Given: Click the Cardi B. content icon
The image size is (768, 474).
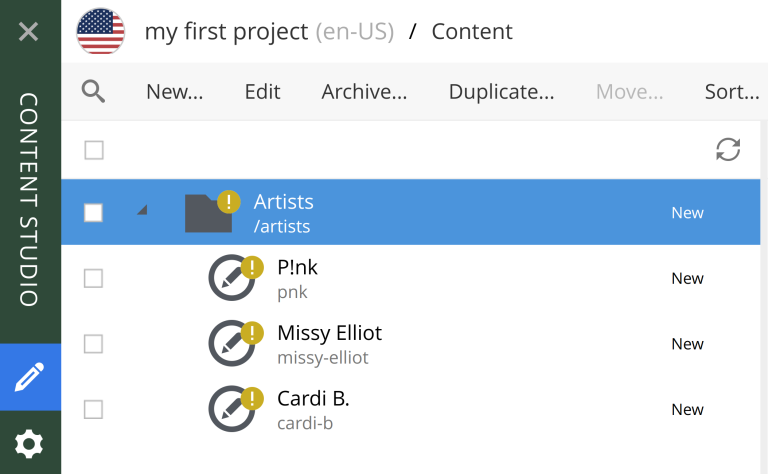Looking at the screenshot, I should click(232, 409).
